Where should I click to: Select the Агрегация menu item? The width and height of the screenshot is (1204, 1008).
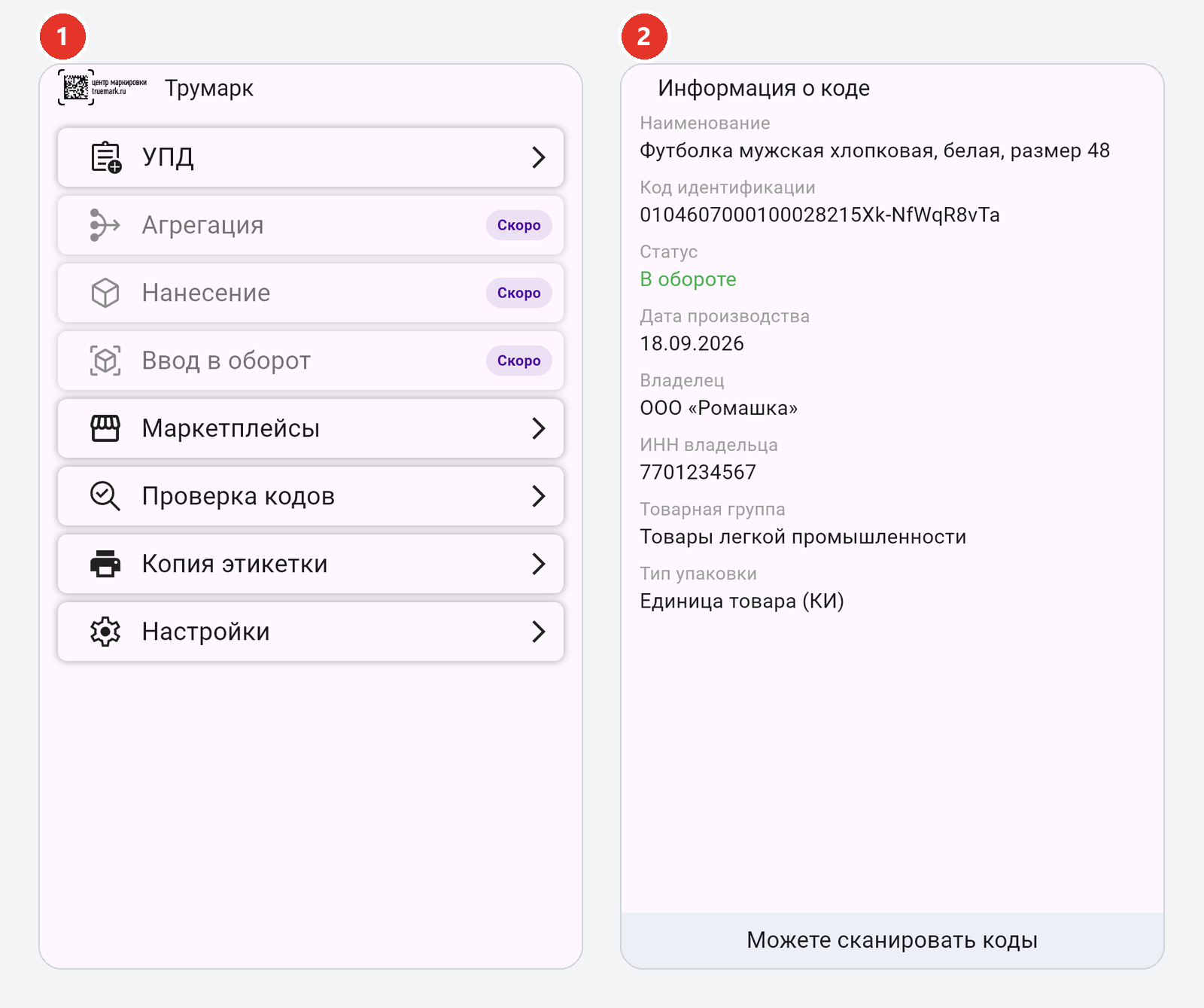click(311, 225)
